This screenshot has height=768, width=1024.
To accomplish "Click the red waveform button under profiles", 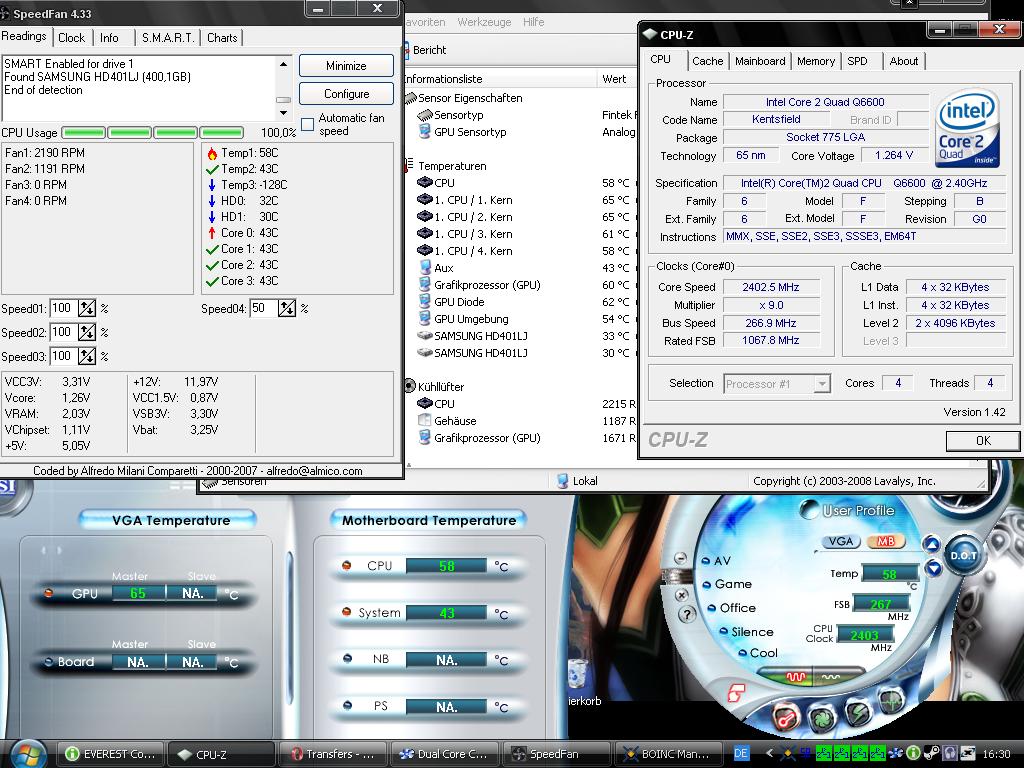I will 795,677.
